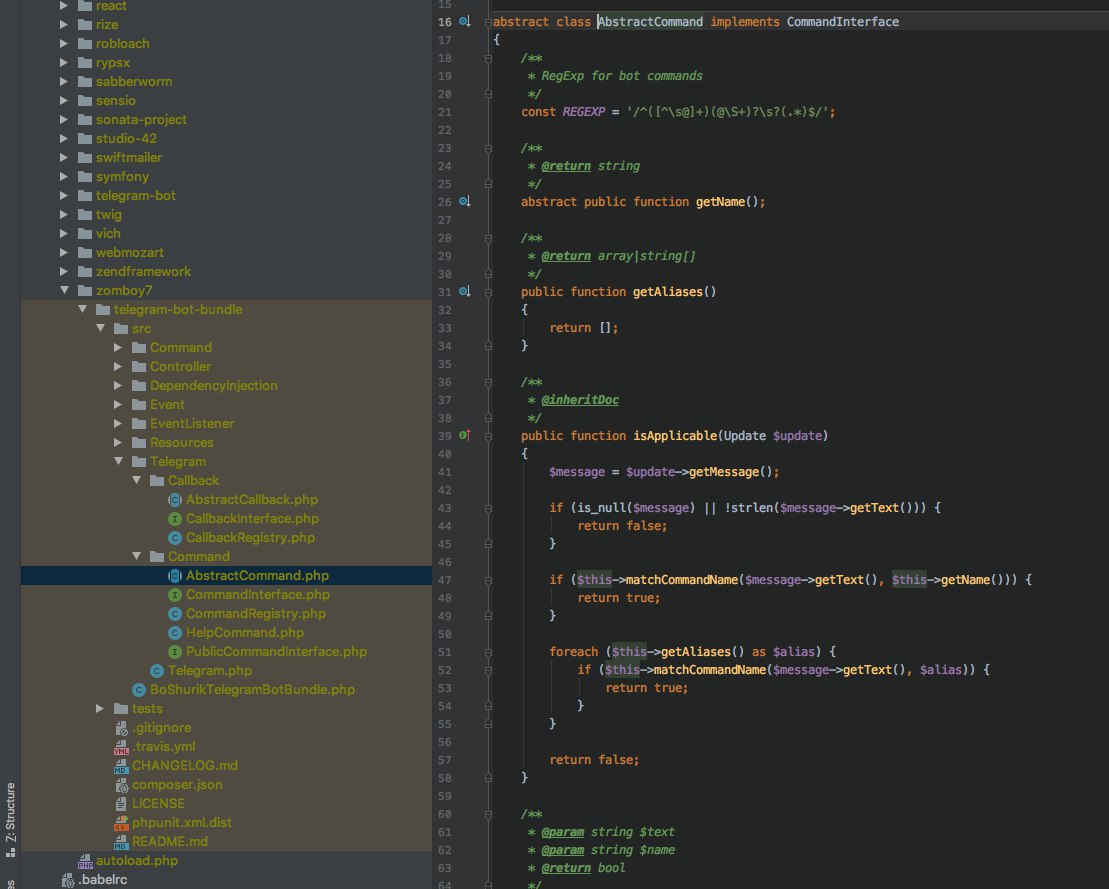Image resolution: width=1109 pixels, height=889 pixels.
Task: Click the LICENSE file icon
Action: point(121,804)
